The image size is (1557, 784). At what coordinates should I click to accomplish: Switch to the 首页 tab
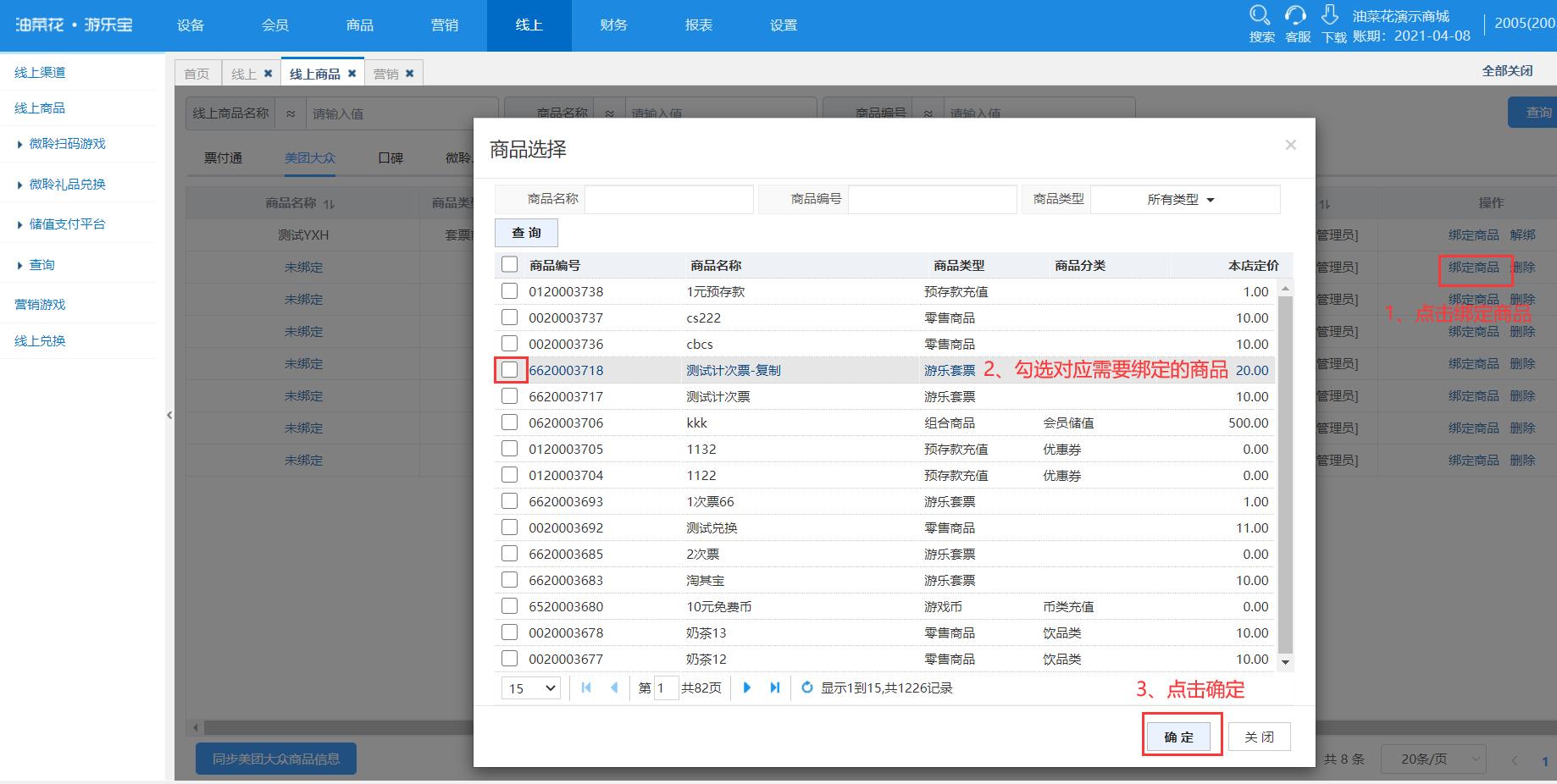pyautogui.click(x=197, y=74)
